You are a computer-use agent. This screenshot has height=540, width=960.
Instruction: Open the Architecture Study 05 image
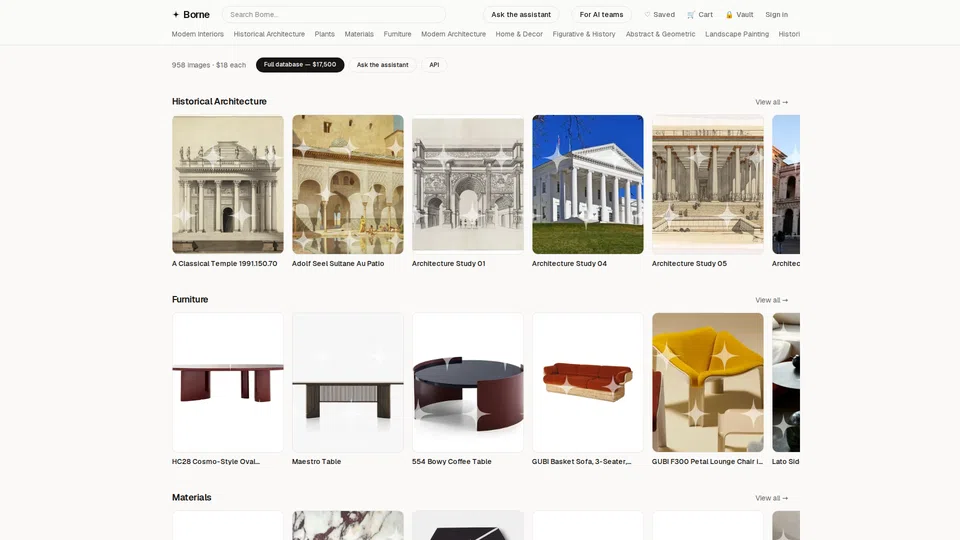pyautogui.click(x=708, y=184)
